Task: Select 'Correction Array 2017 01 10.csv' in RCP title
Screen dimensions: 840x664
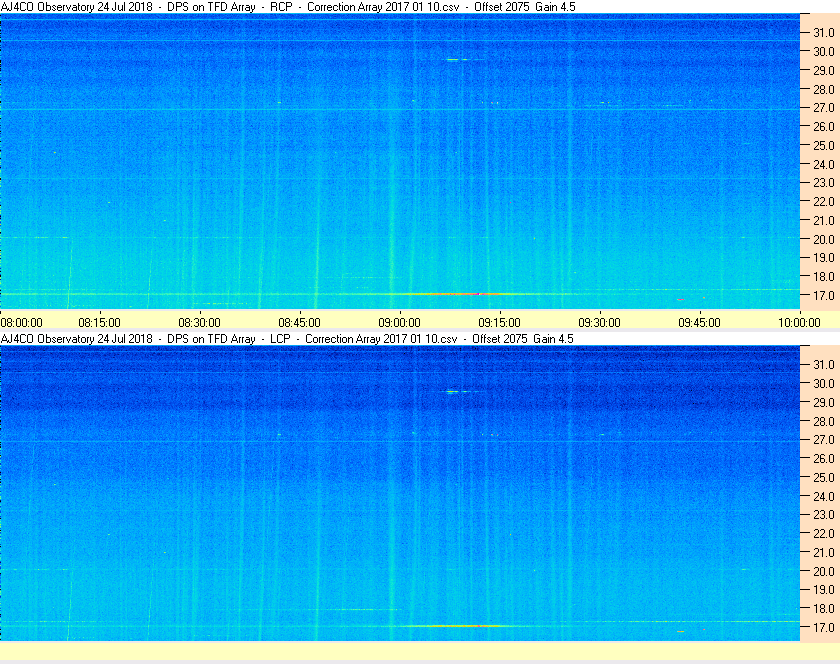Action: (383, 7)
